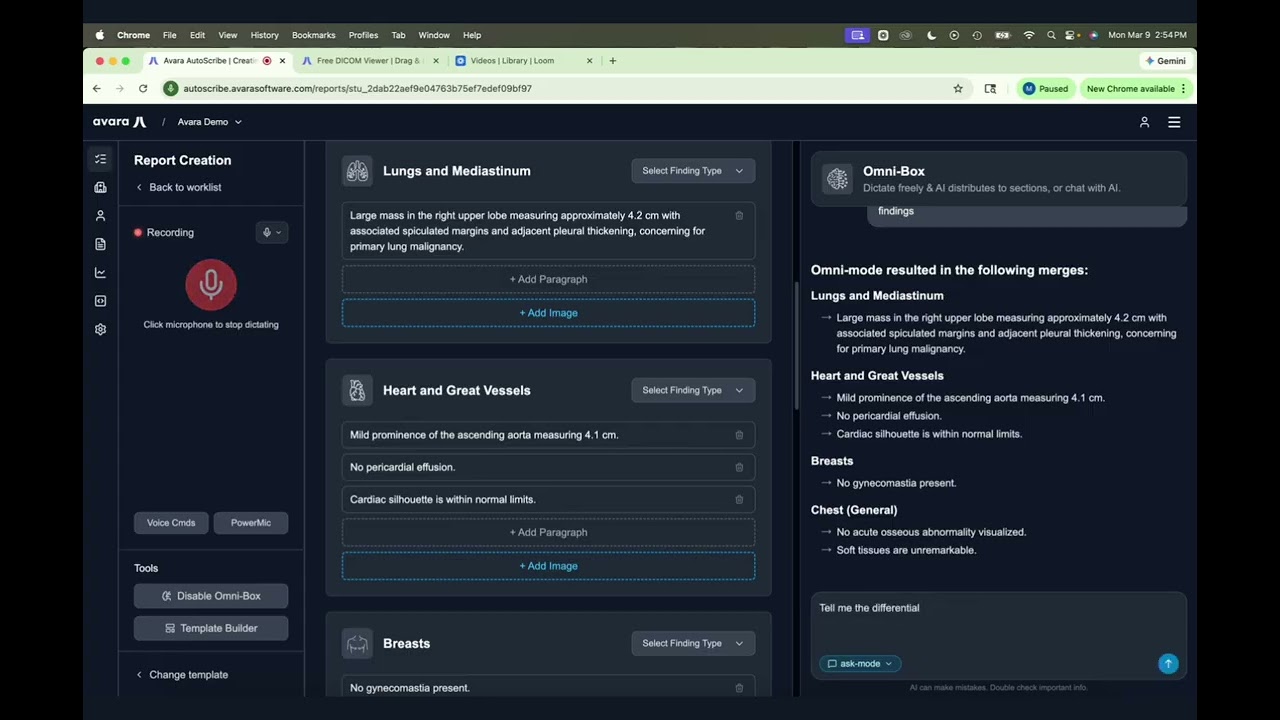Open the analytics chart icon in sidebar

[x=100, y=272]
